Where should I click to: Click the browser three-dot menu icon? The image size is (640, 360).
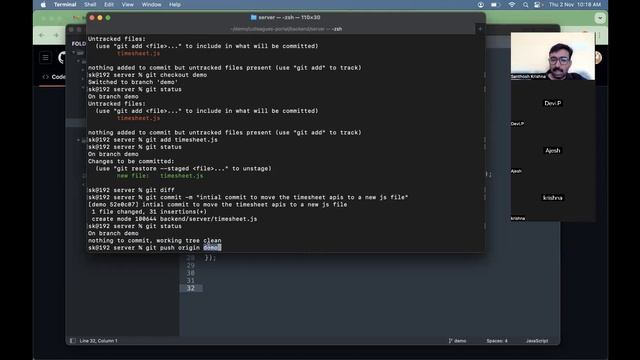[600, 36]
